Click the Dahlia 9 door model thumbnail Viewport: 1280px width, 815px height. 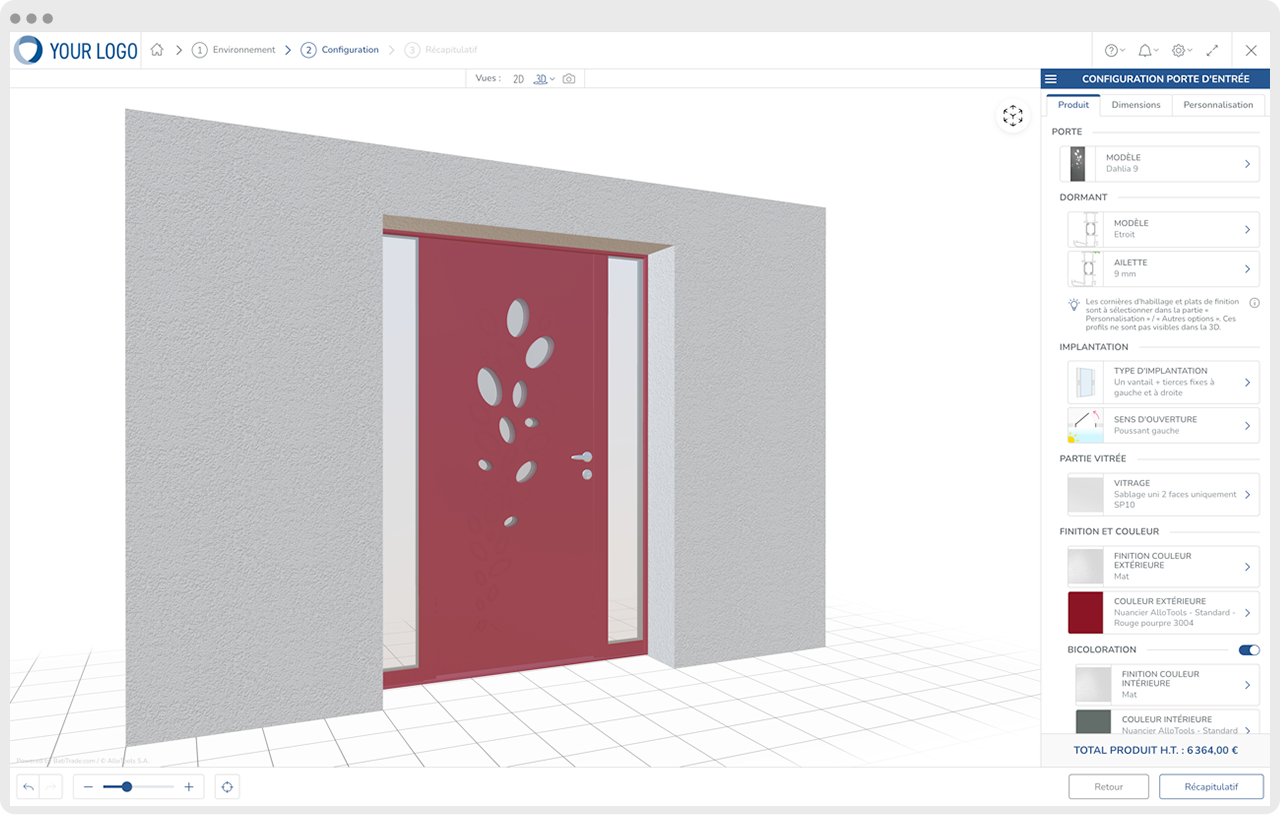1078,163
